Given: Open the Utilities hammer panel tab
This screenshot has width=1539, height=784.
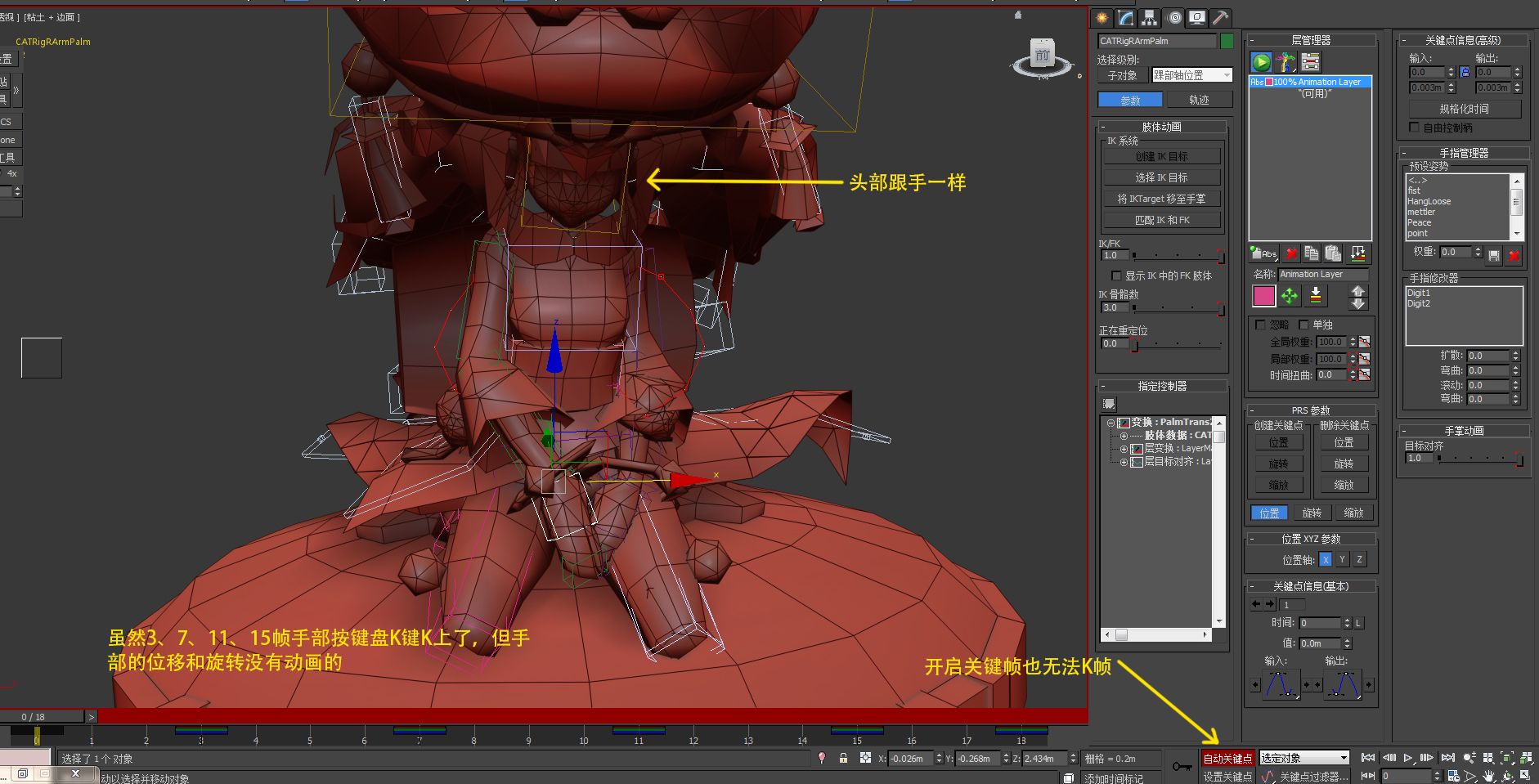Looking at the screenshot, I should pos(1220,18).
